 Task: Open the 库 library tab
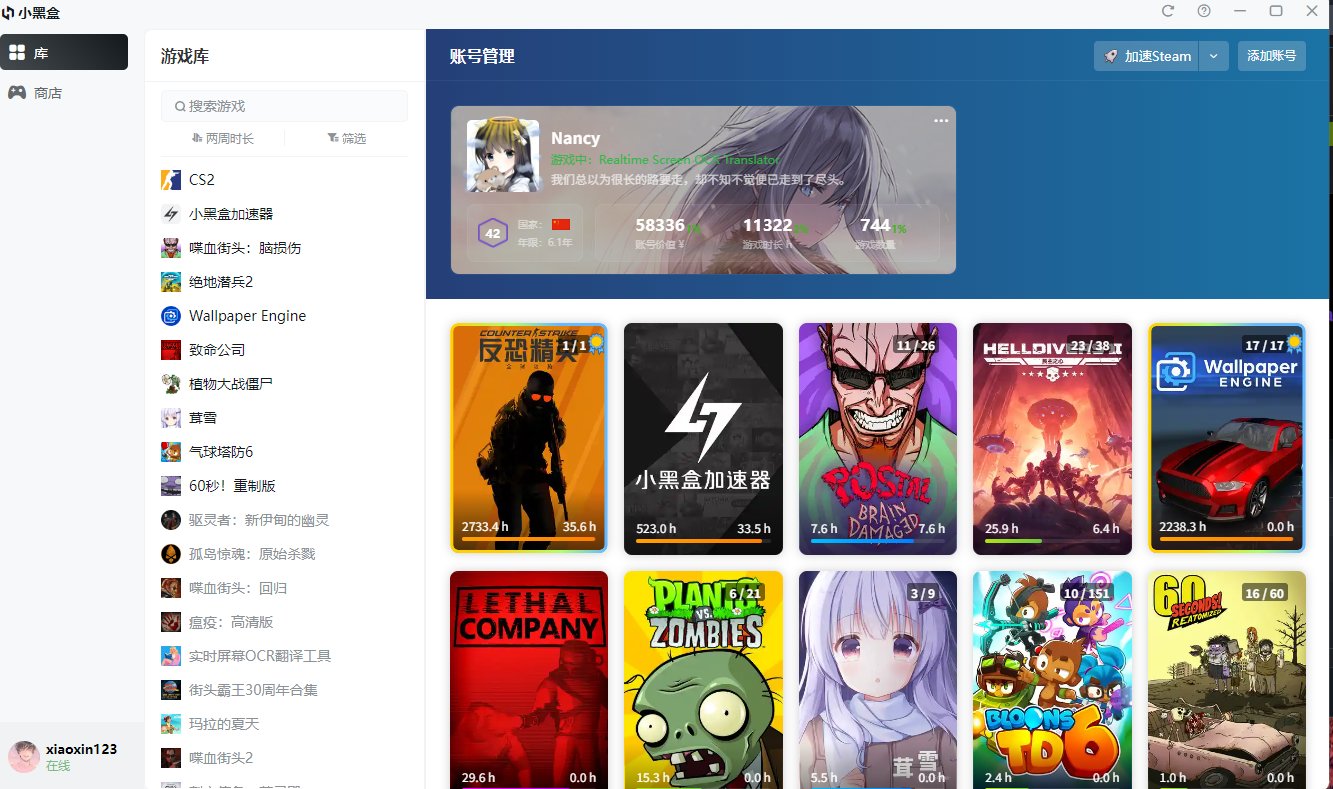(x=64, y=53)
